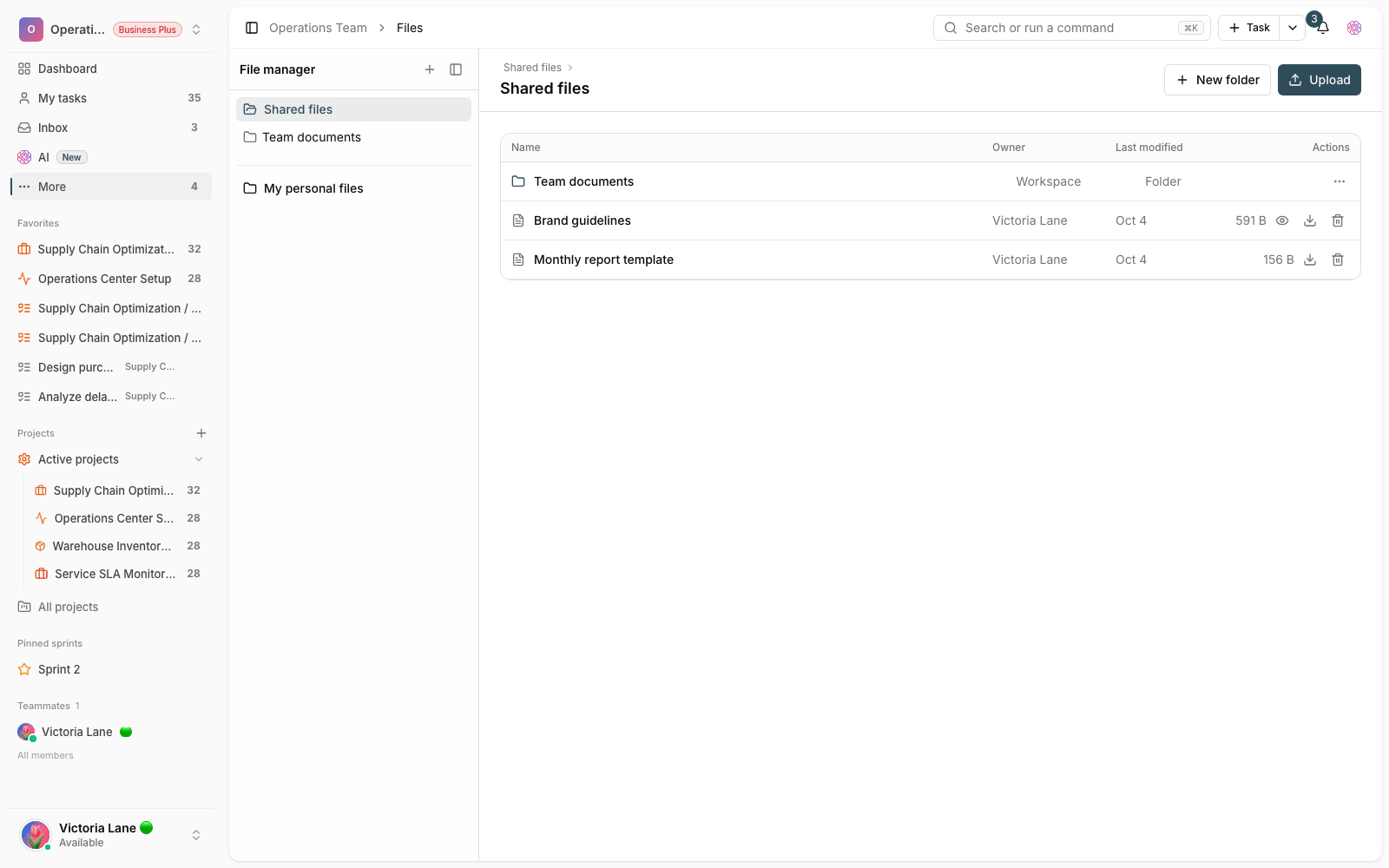The width and height of the screenshot is (1389, 868).
Task: Delete the Monthly report template file
Action: pyautogui.click(x=1338, y=260)
